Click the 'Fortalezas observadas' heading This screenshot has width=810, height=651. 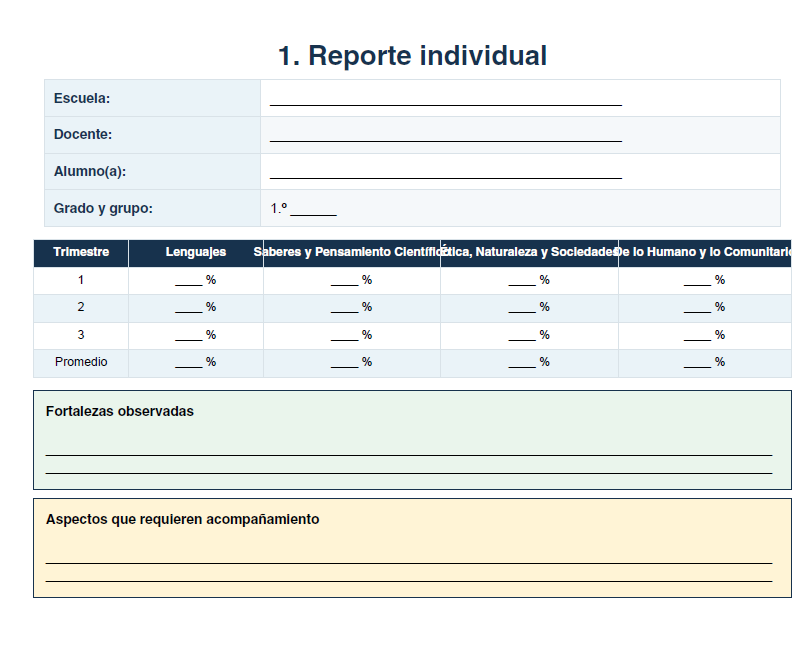pos(120,411)
